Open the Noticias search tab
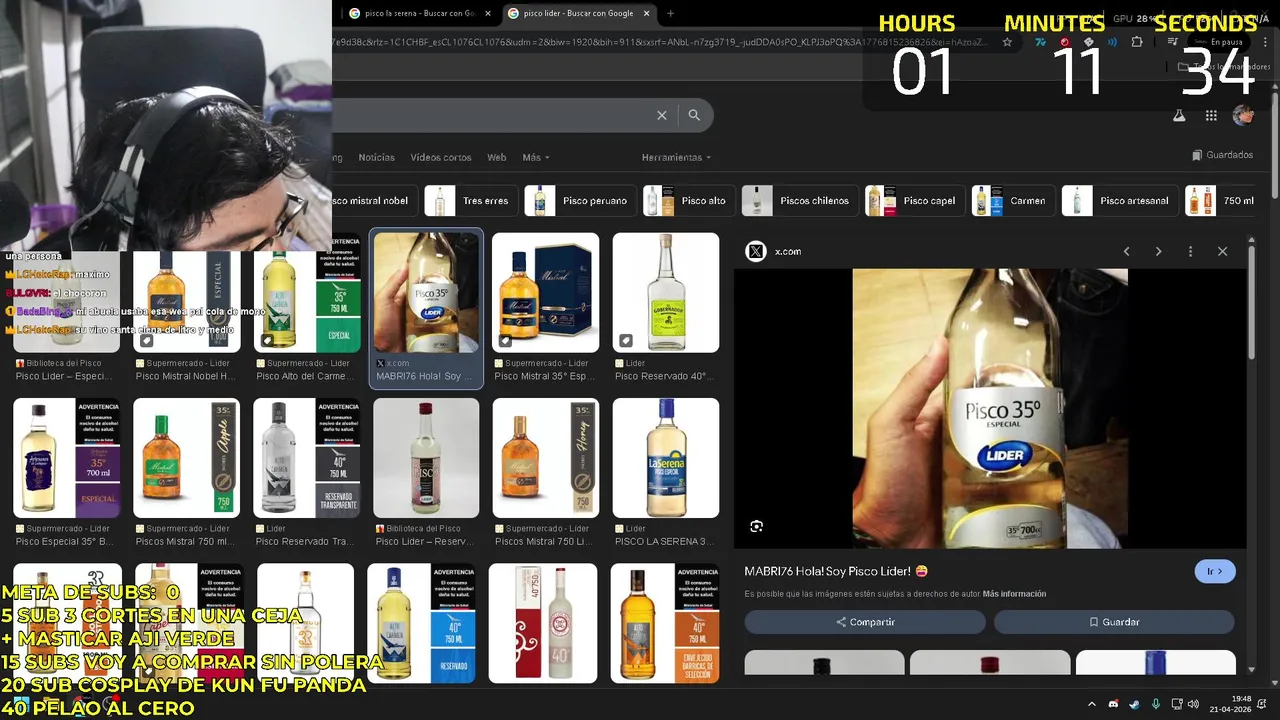Screen dimensions: 1280x720 click(377, 157)
